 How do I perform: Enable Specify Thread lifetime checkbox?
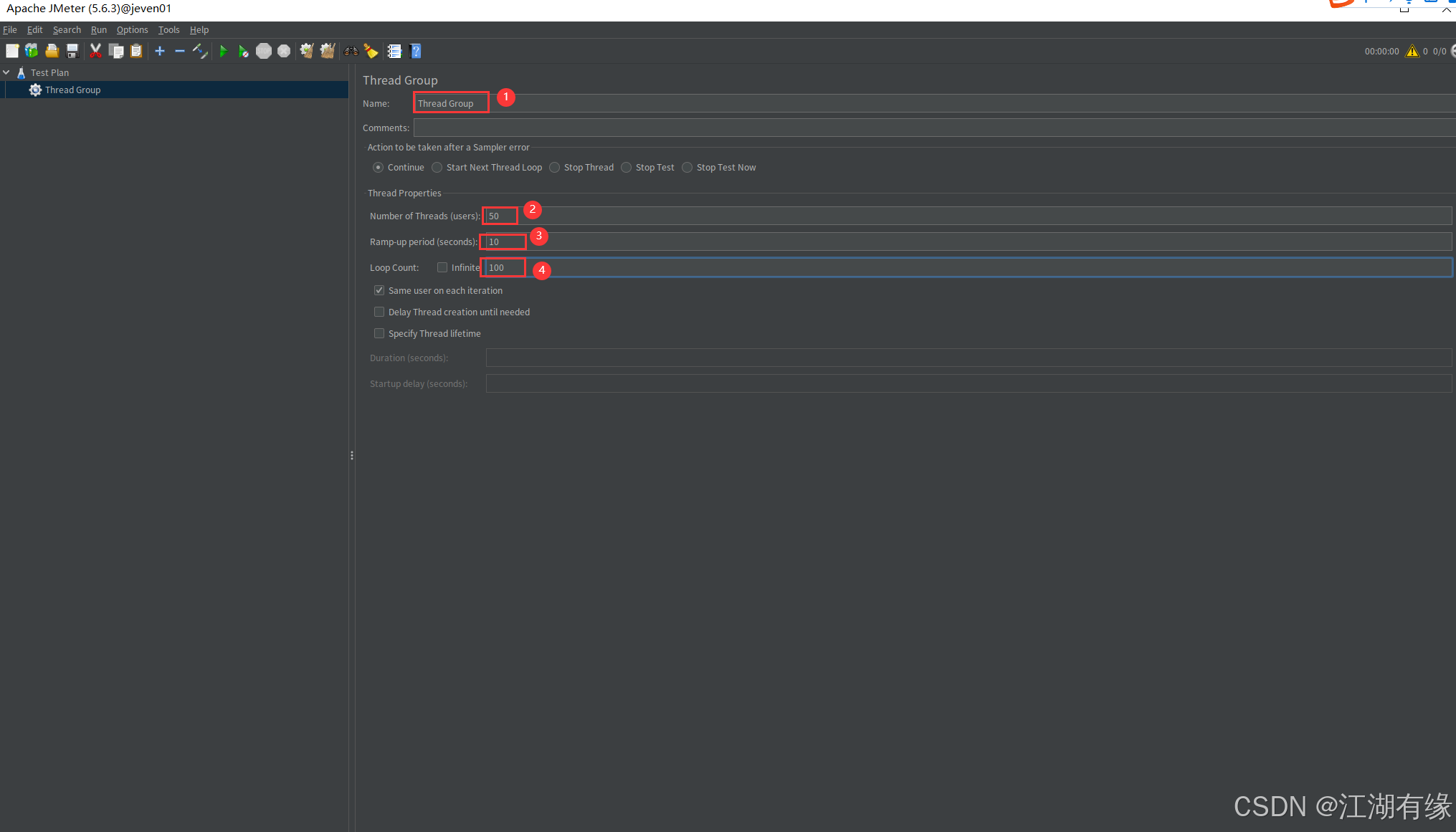(x=379, y=334)
